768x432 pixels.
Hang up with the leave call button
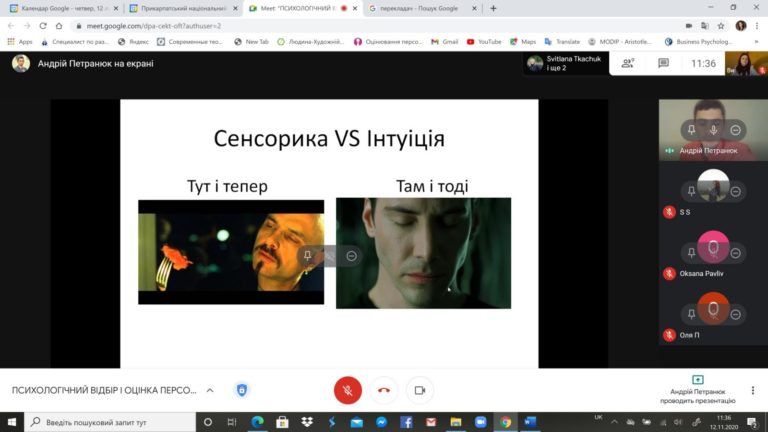click(383, 390)
